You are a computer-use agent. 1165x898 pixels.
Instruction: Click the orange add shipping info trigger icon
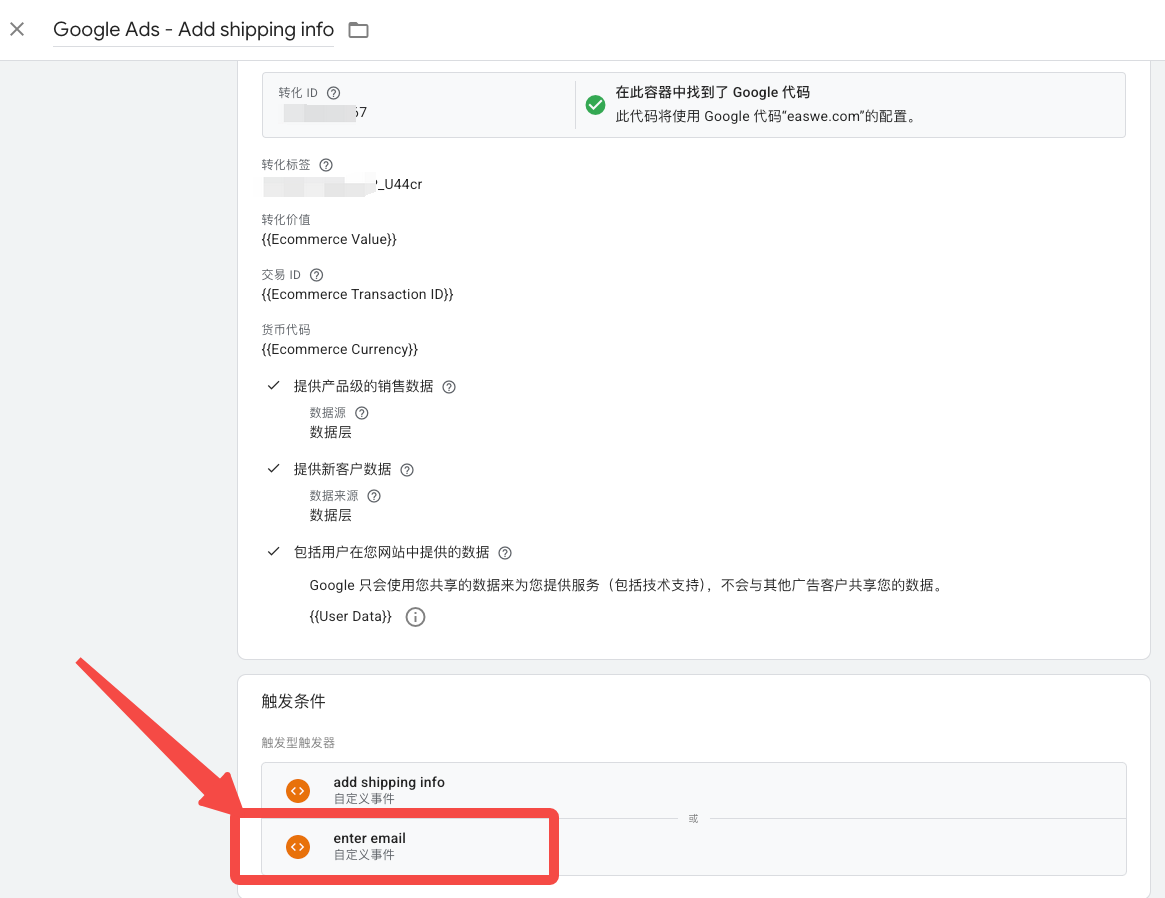click(297, 790)
